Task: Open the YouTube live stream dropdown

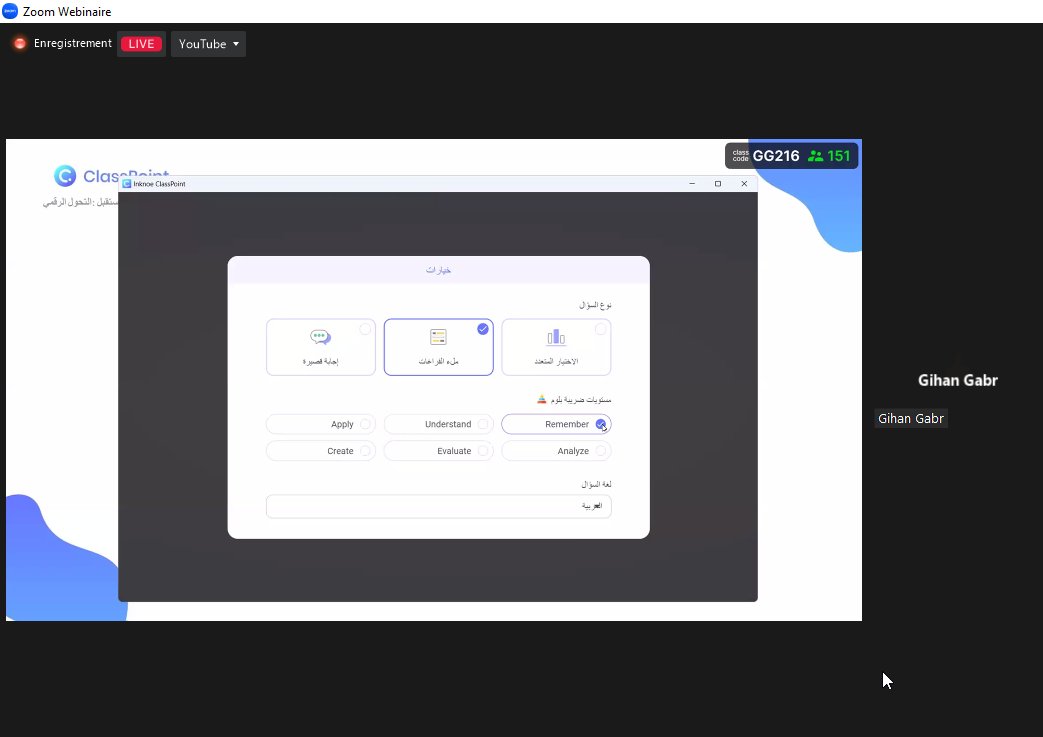Action: (208, 44)
